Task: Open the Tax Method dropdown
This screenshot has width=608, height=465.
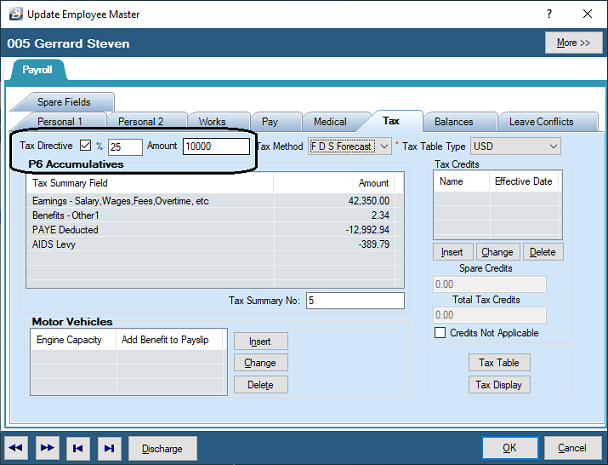Action: (x=350, y=146)
